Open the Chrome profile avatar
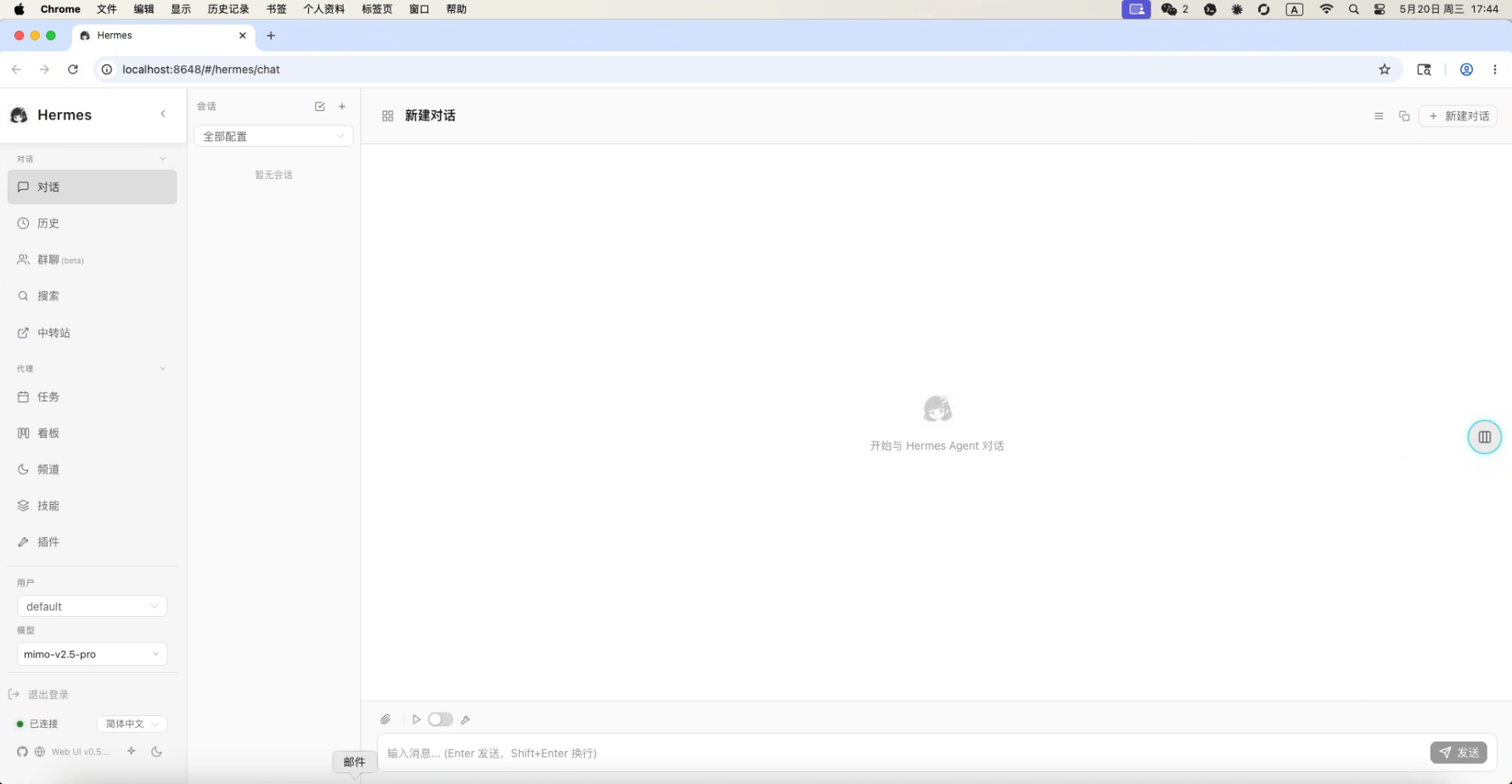Viewport: 1512px width, 784px height. click(1466, 70)
